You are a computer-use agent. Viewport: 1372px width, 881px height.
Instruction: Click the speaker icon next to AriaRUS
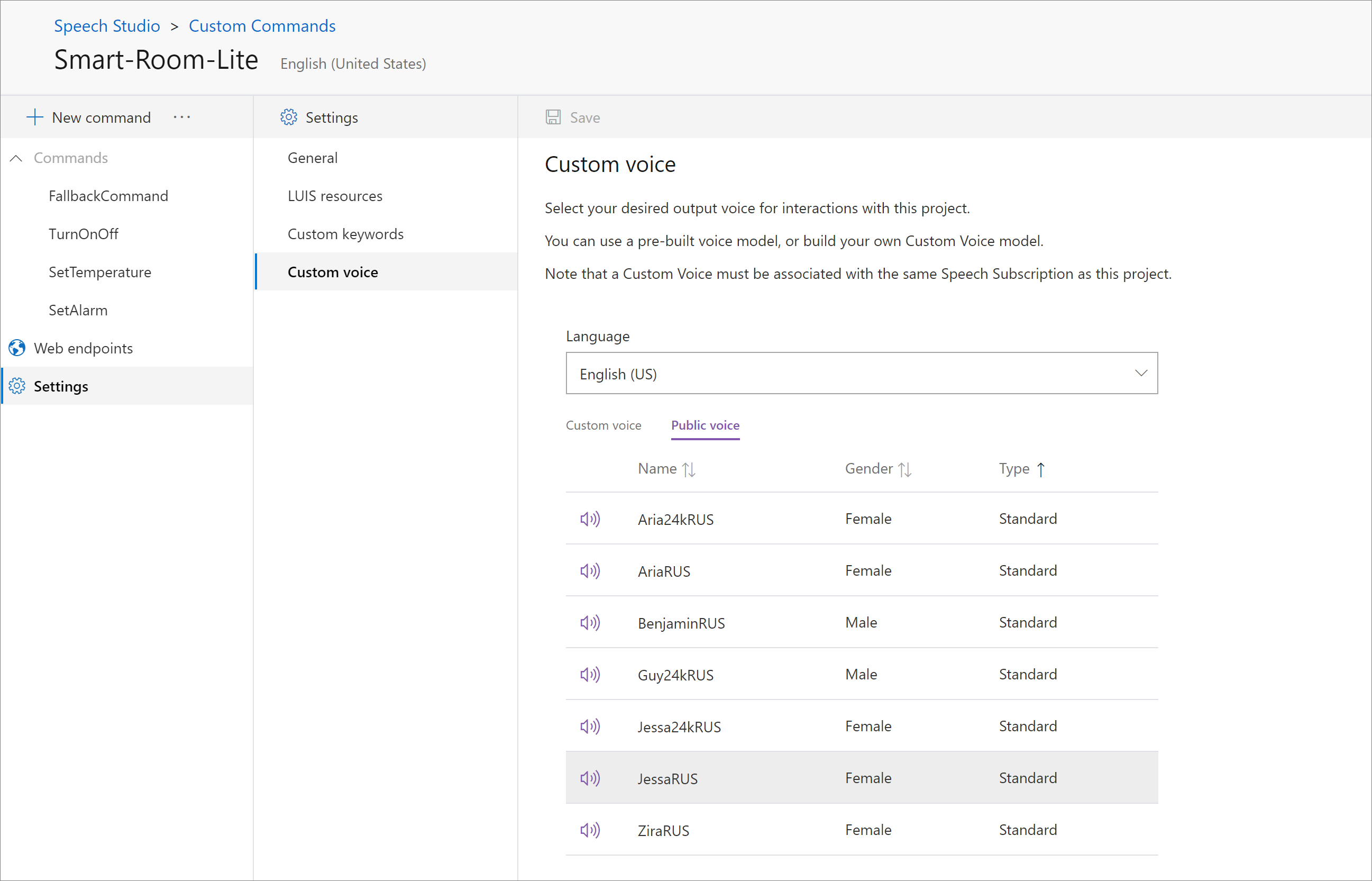[591, 570]
